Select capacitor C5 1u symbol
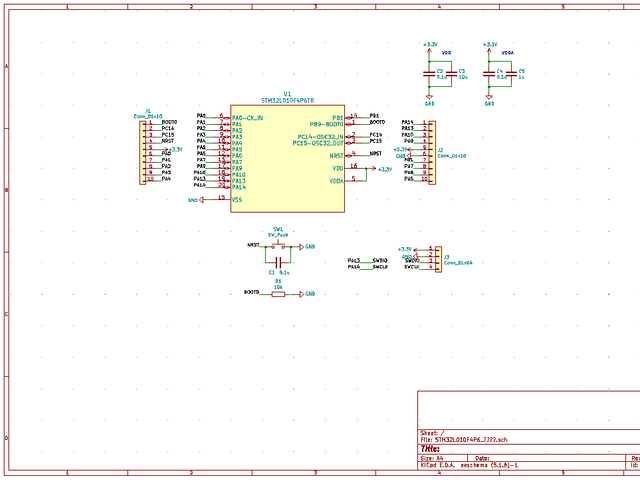The width and height of the screenshot is (640, 480). point(511,74)
